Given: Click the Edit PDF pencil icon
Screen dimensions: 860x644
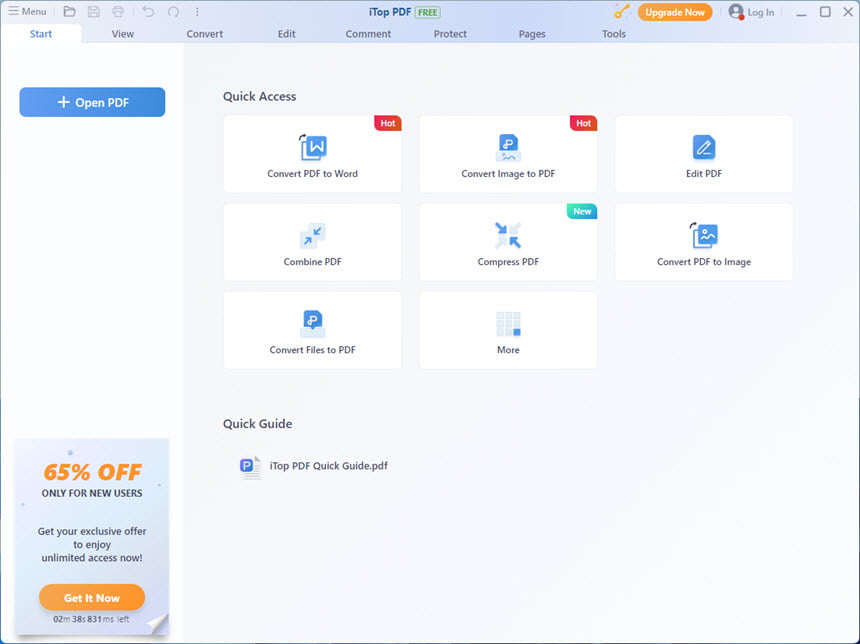Looking at the screenshot, I should click(704, 147).
